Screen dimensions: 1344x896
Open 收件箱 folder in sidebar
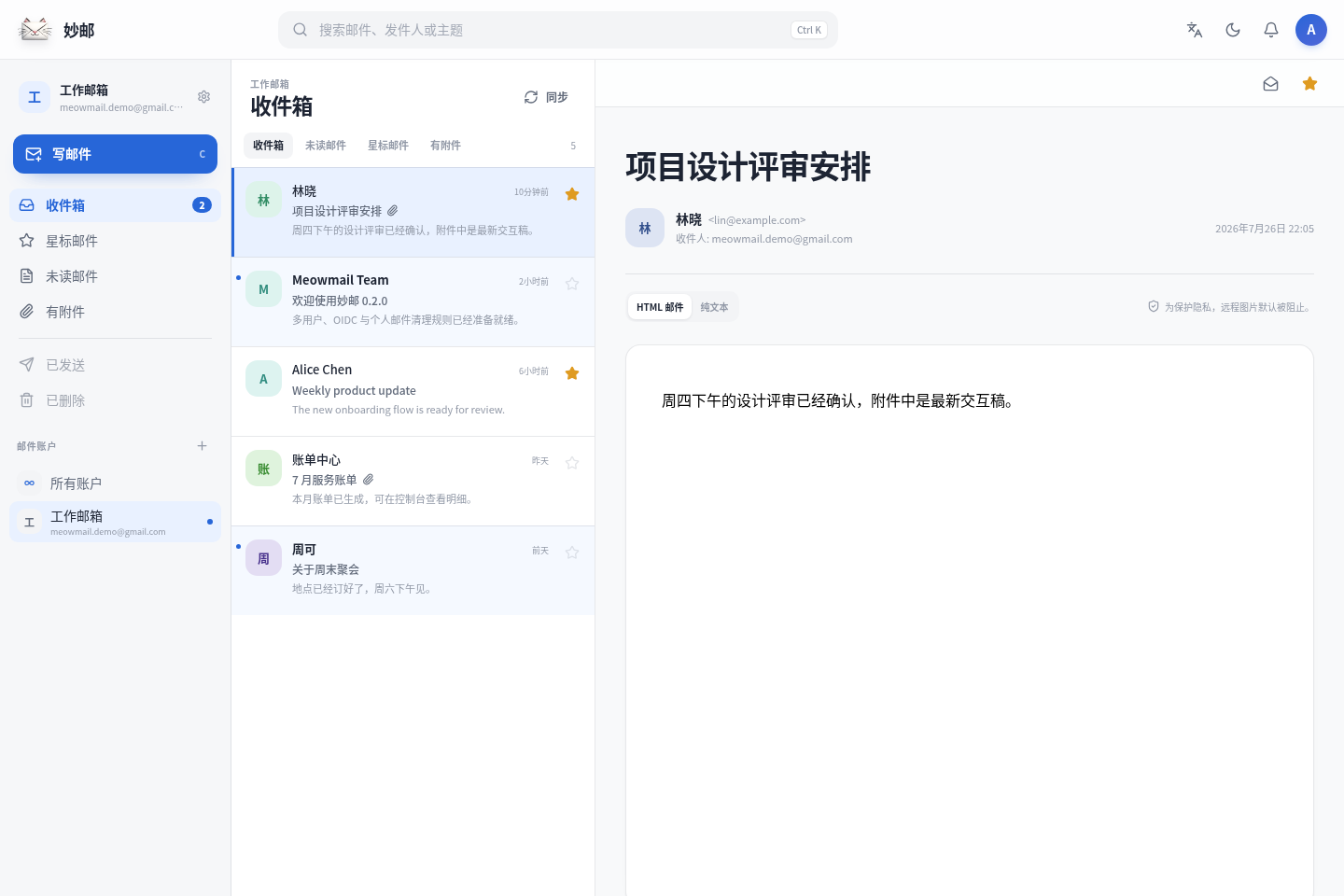(115, 205)
